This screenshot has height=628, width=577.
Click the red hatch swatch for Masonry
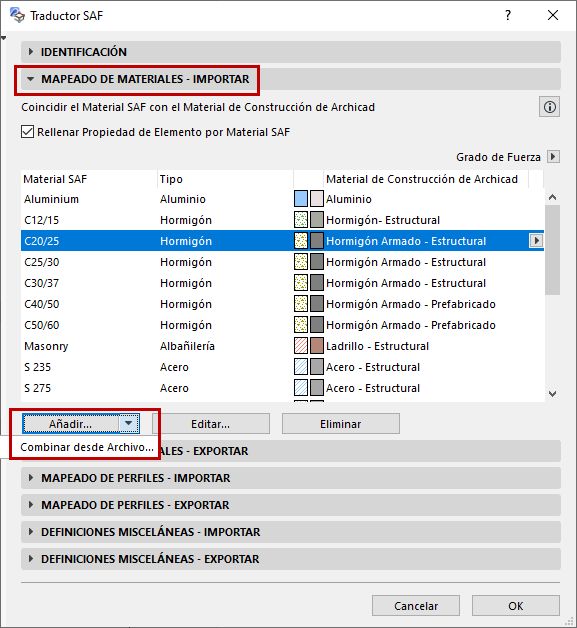click(301, 346)
